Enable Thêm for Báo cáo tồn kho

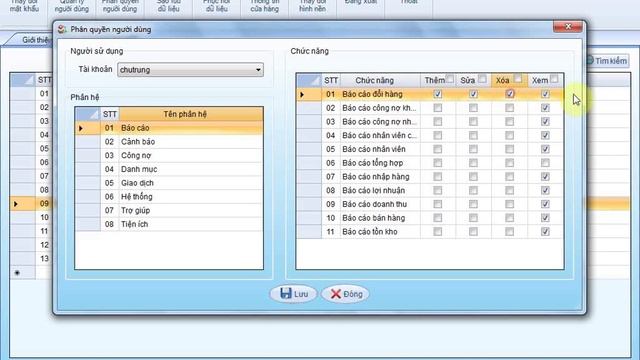(x=438, y=231)
